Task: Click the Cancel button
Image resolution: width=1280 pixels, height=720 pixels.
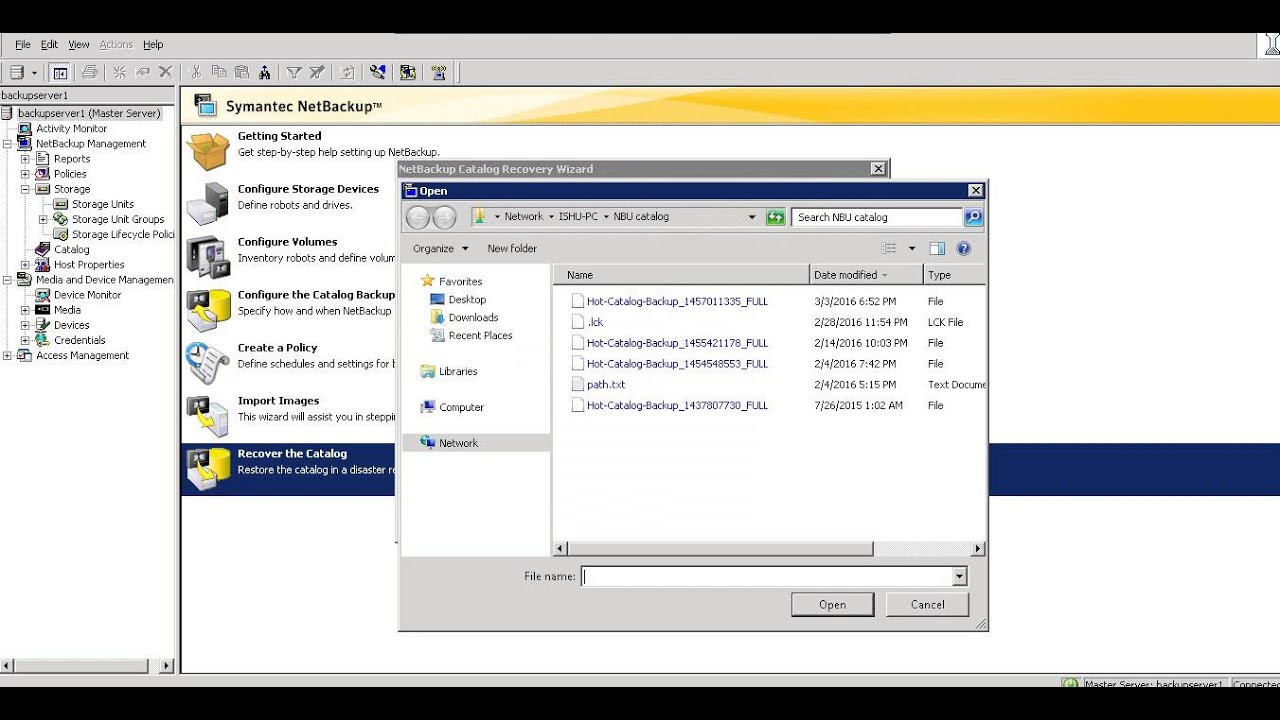Action: tap(927, 604)
